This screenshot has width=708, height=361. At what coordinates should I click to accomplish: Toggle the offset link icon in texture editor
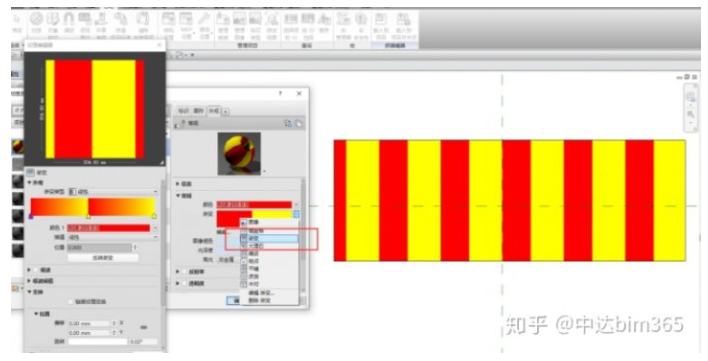144,328
